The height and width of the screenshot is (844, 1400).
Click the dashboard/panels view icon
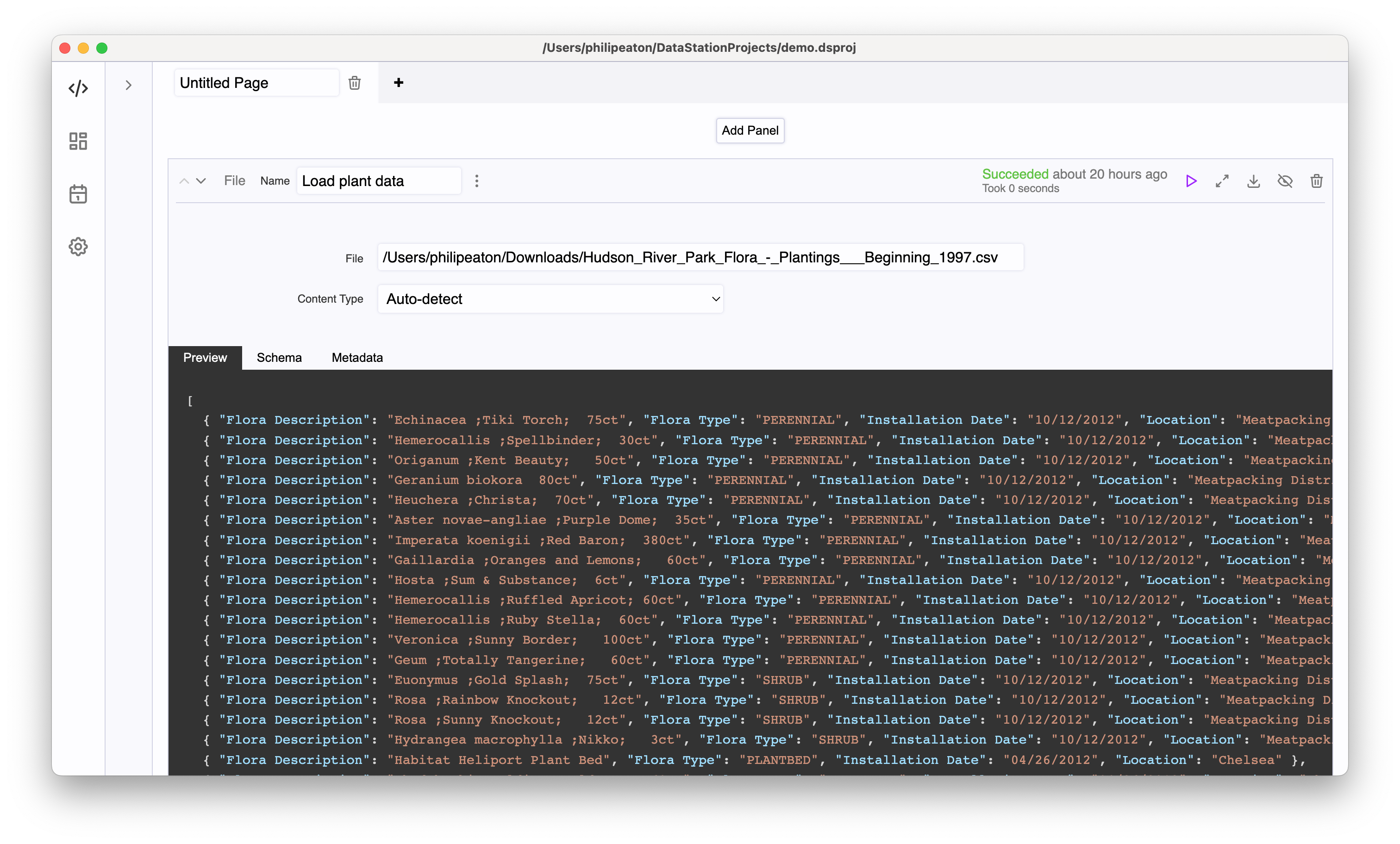(x=77, y=140)
